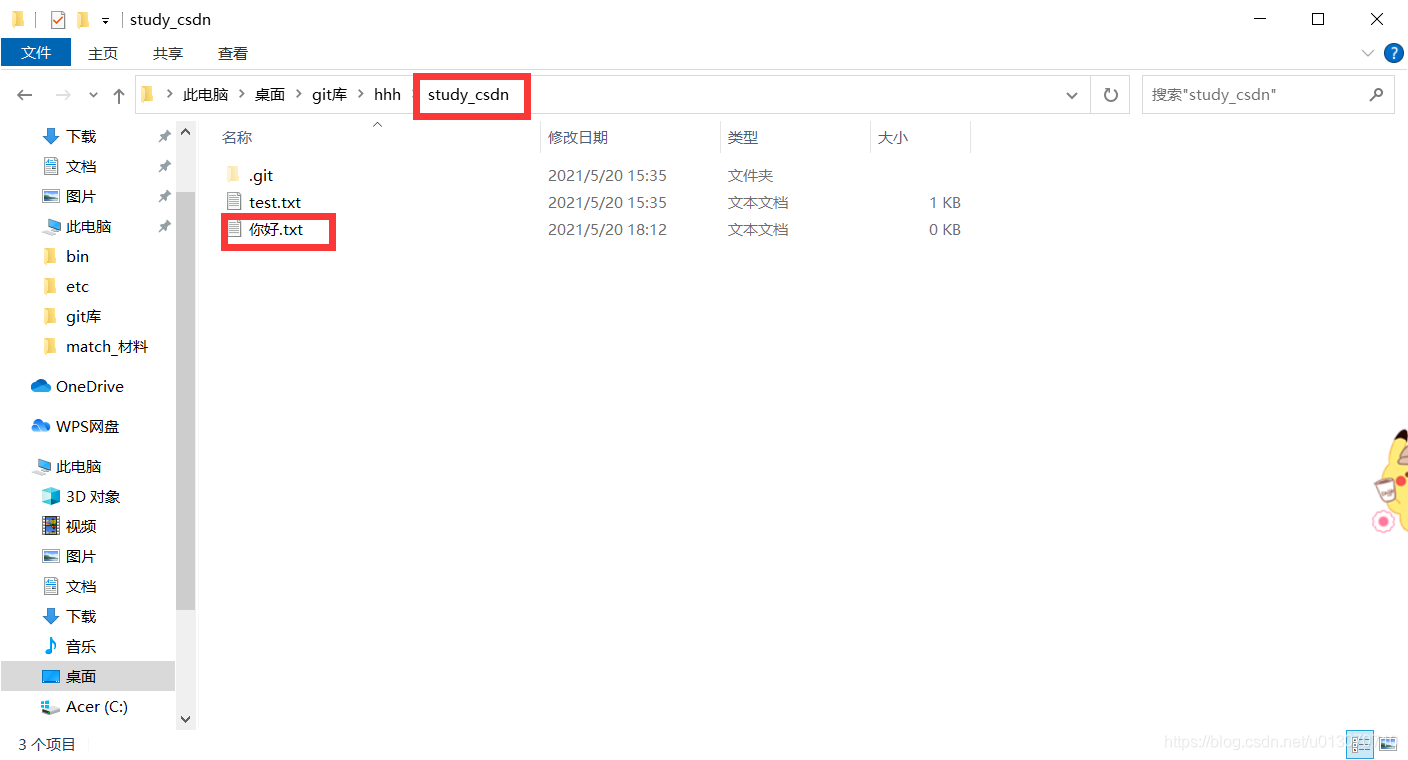The width and height of the screenshot is (1408, 760).
Task: Expand chevron between 桌面 and git库 in path
Action: point(298,95)
